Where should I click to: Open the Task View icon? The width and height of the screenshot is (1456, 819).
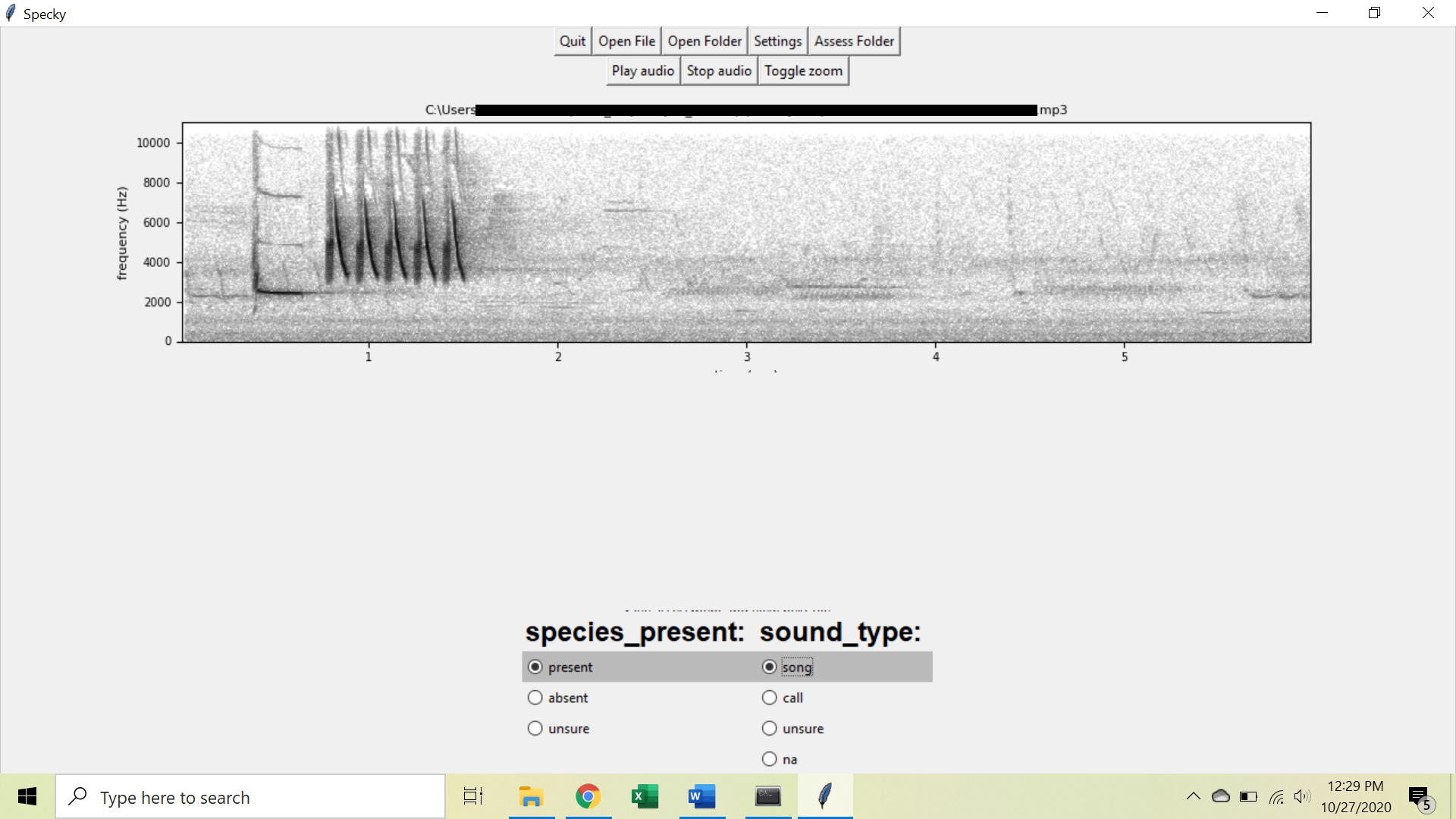[x=473, y=796]
